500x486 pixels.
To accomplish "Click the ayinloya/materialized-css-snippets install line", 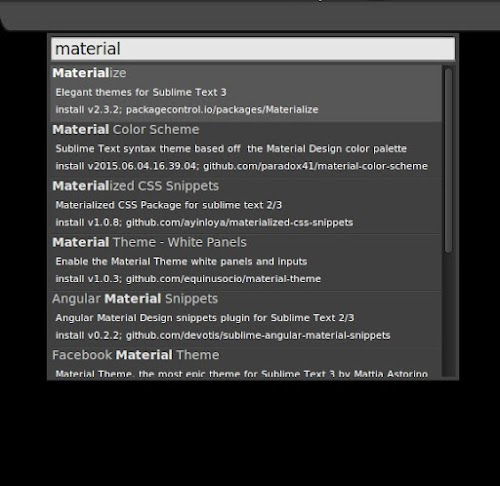I will (204, 222).
